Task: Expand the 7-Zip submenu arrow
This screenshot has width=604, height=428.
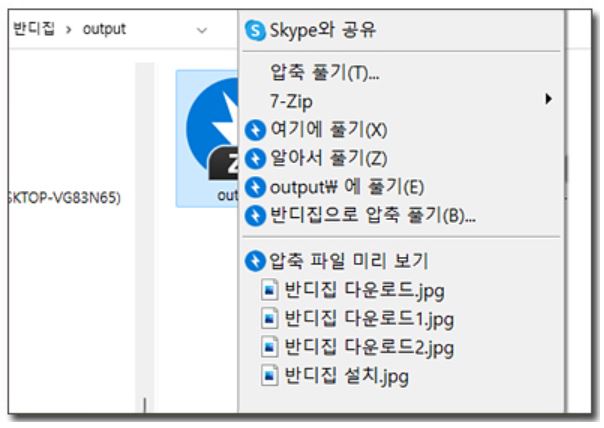Action: [548, 99]
